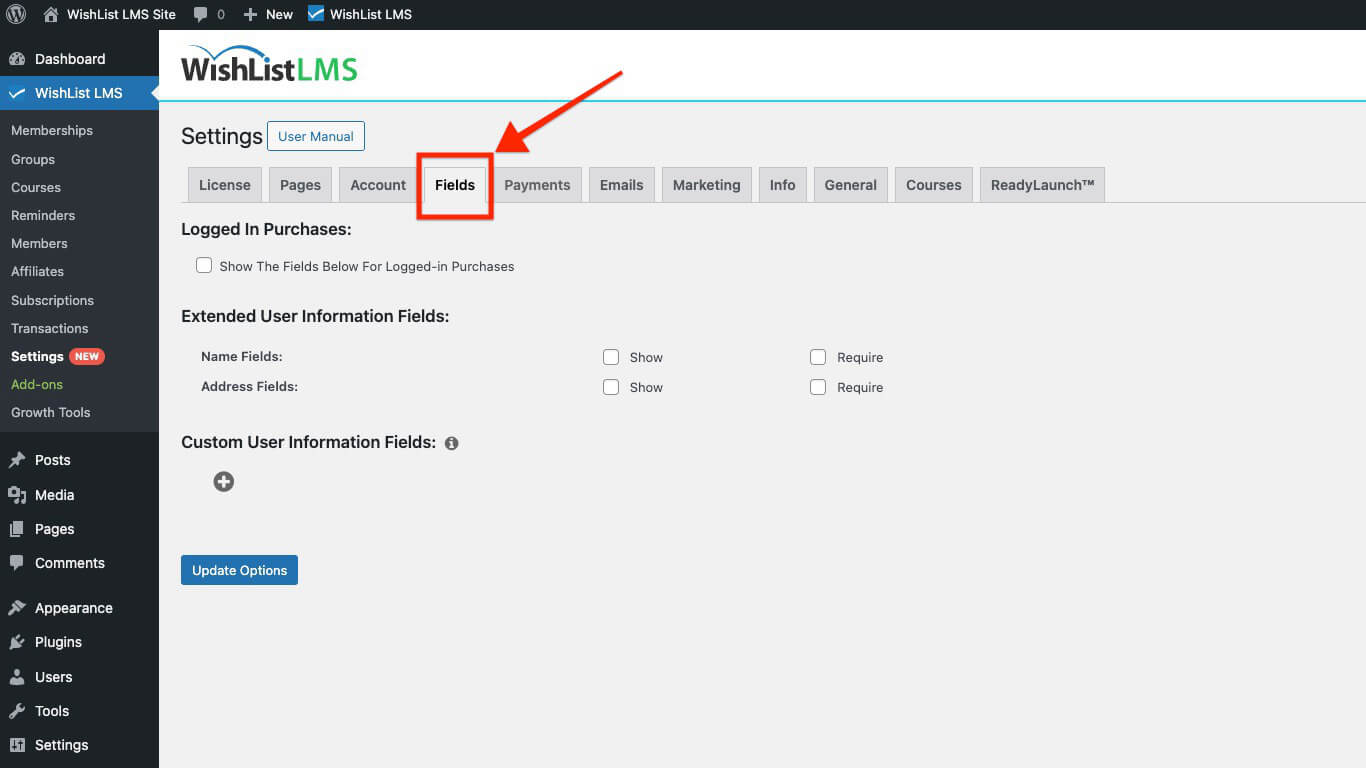Open the comments bubble in admin bar

pos(198,14)
